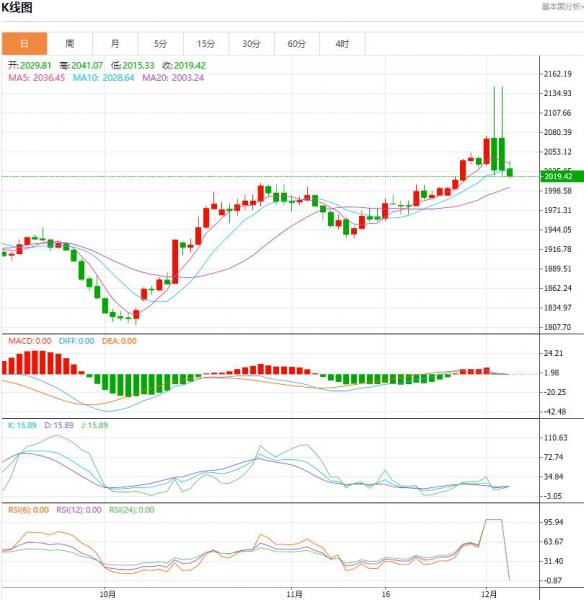Click the 12月 time axis marker
The image size is (584, 600).
pyautogui.click(x=489, y=594)
